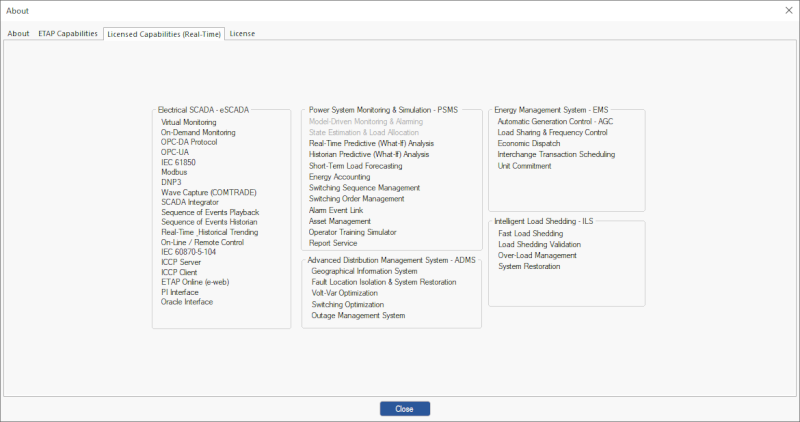Switch to the About tab
Screen dimensions: 800x422
[x=18, y=34]
